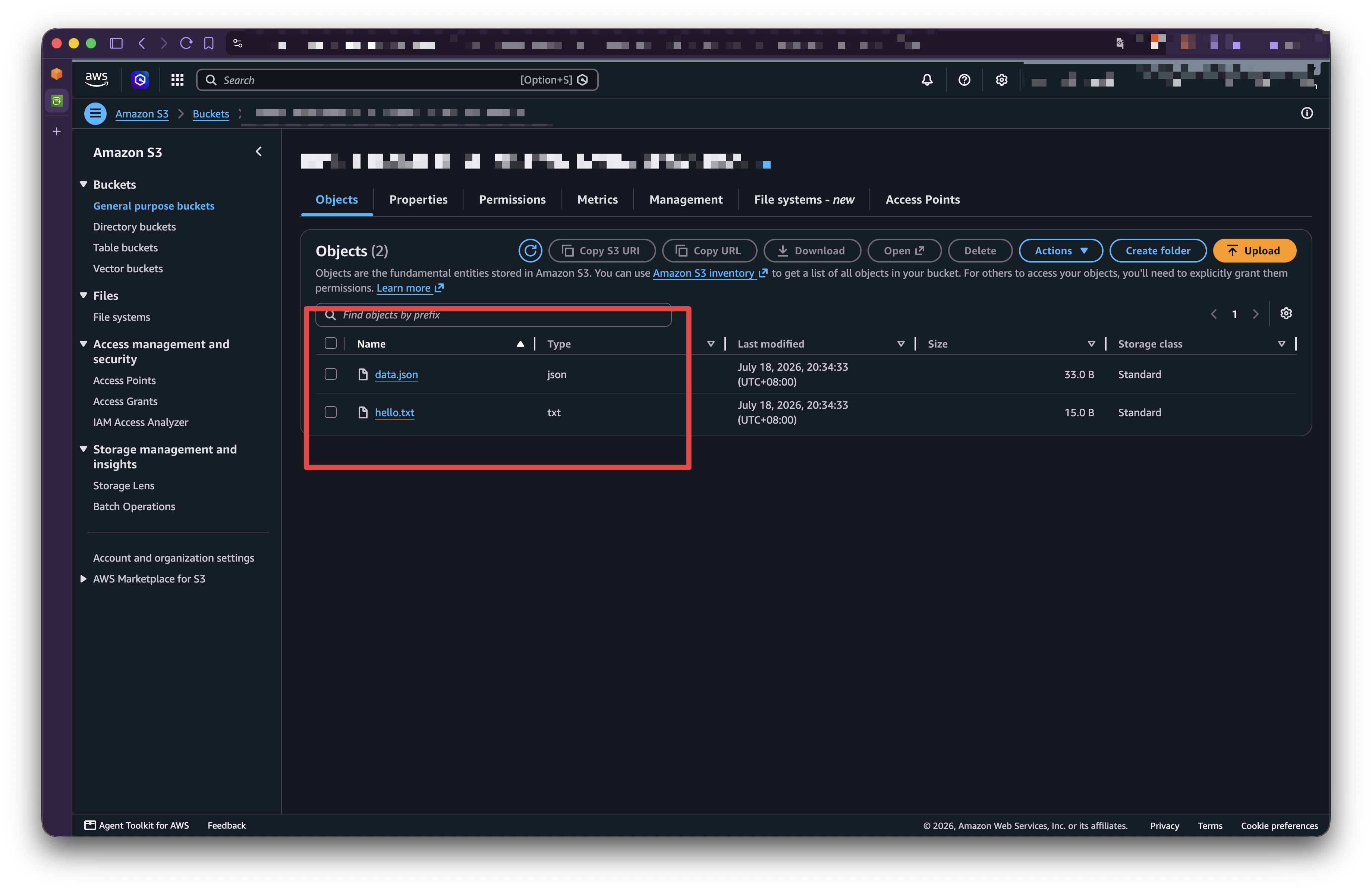Open the AWS services grid menu

pyautogui.click(x=177, y=80)
